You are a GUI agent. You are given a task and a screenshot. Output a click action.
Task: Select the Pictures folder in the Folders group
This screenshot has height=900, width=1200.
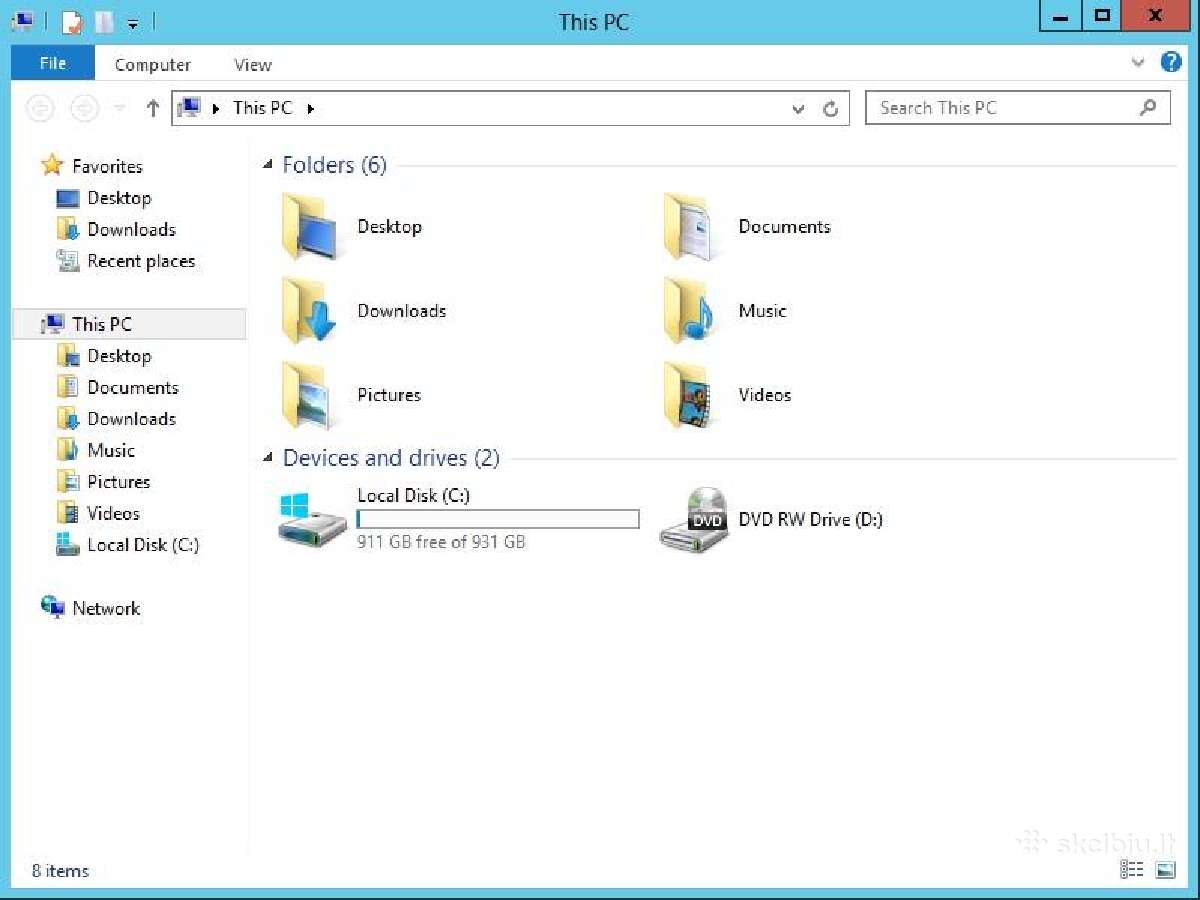click(x=352, y=395)
